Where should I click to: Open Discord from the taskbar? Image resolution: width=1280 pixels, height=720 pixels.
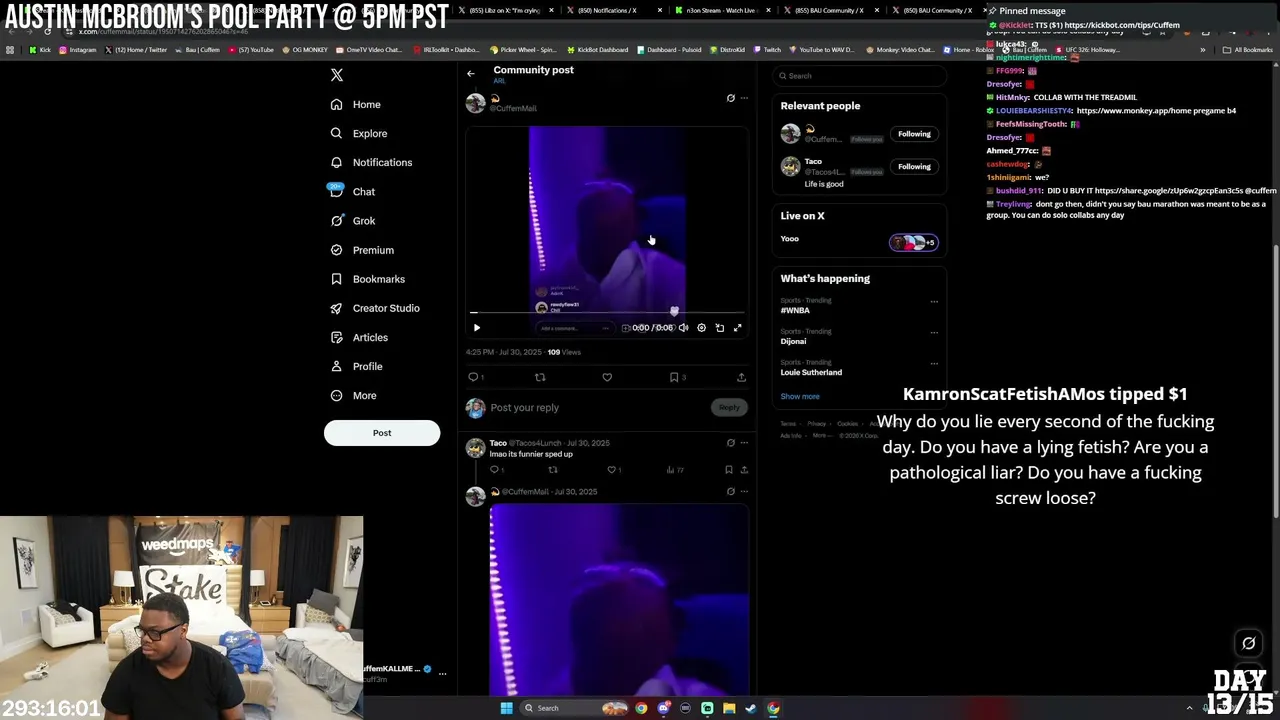click(663, 708)
